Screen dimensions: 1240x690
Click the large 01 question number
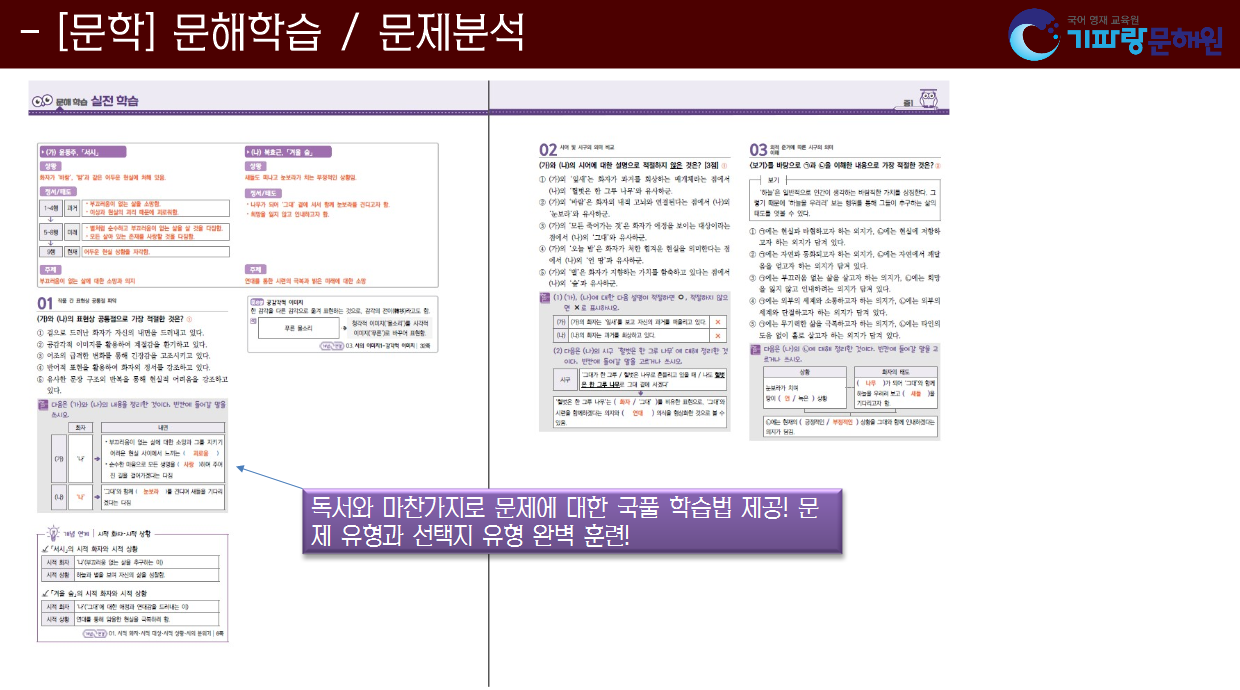[46, 303]
